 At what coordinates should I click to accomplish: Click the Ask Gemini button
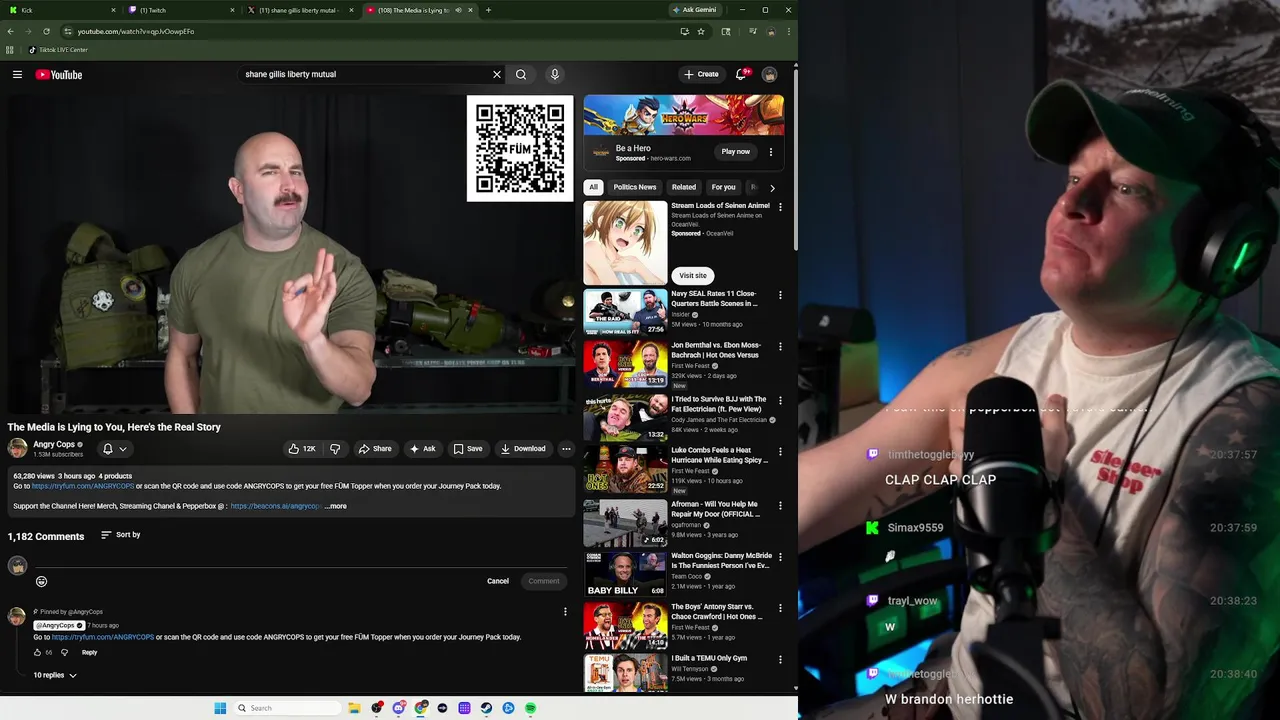(694, 10)
